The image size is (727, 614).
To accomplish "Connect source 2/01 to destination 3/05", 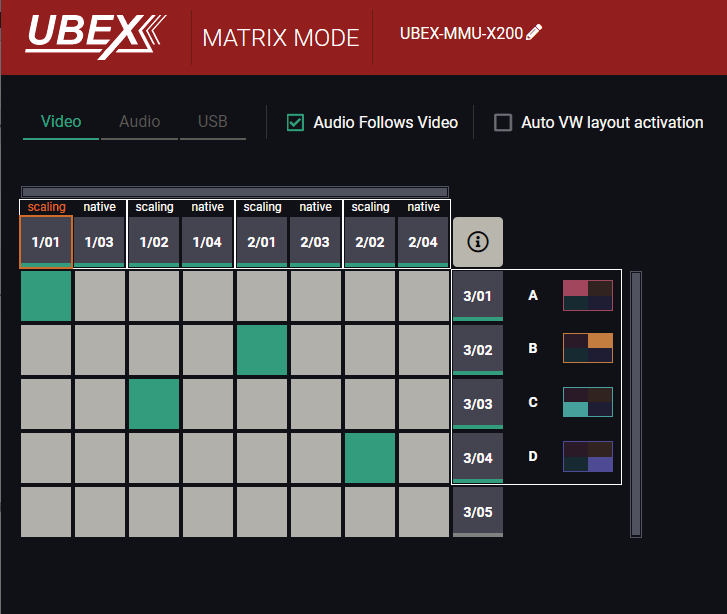I will (x=262, y=512).
